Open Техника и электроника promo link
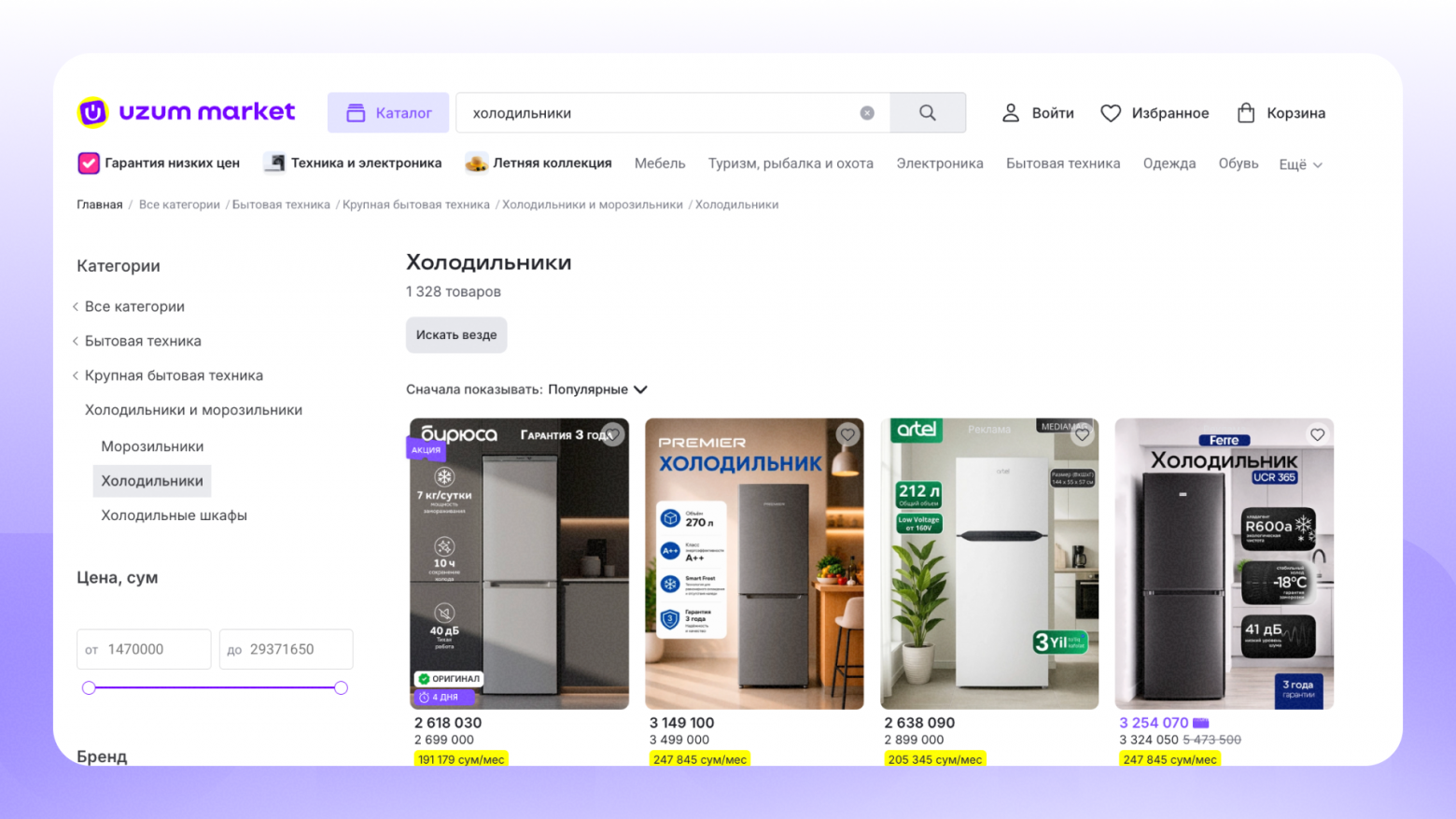This screenshot has width=1456, height=819. 353,163
